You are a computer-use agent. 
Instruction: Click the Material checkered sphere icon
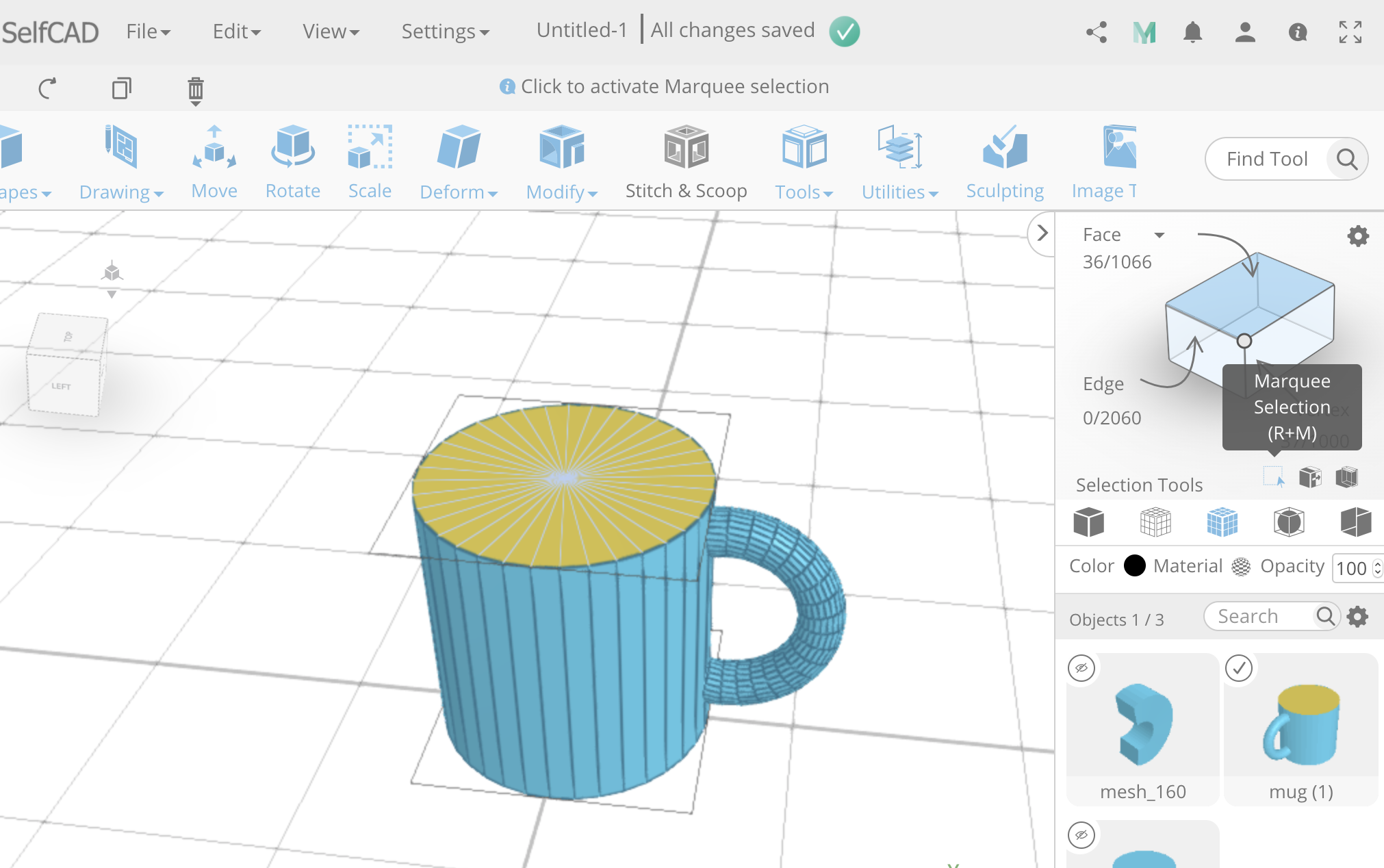tap(1240, 566)
